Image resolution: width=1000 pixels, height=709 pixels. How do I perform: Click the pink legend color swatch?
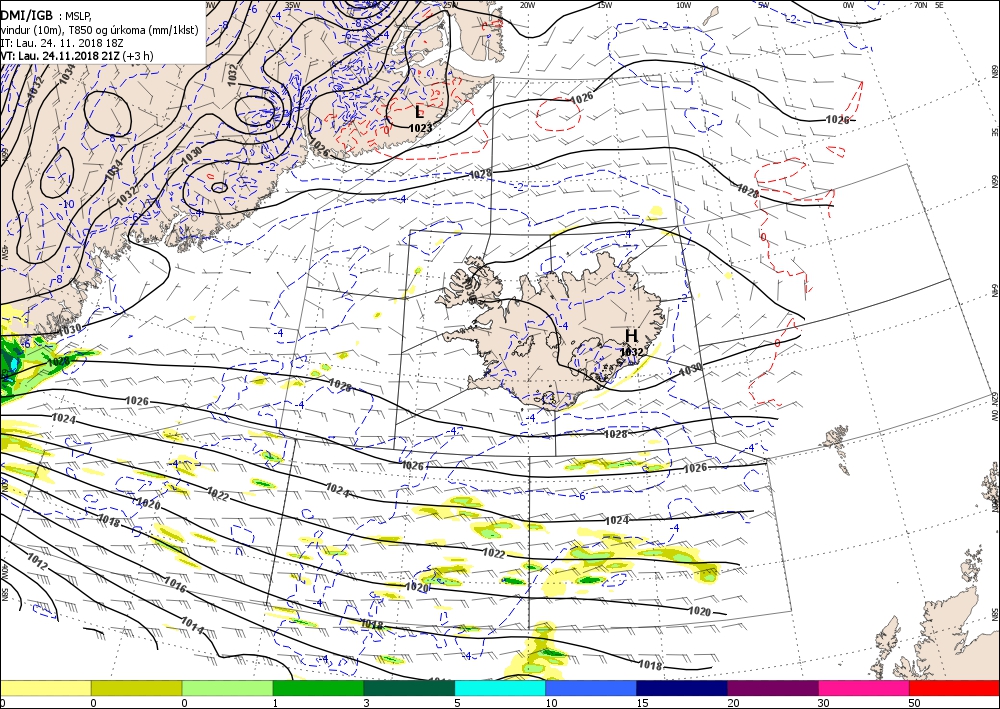click(x=864, y=688)
